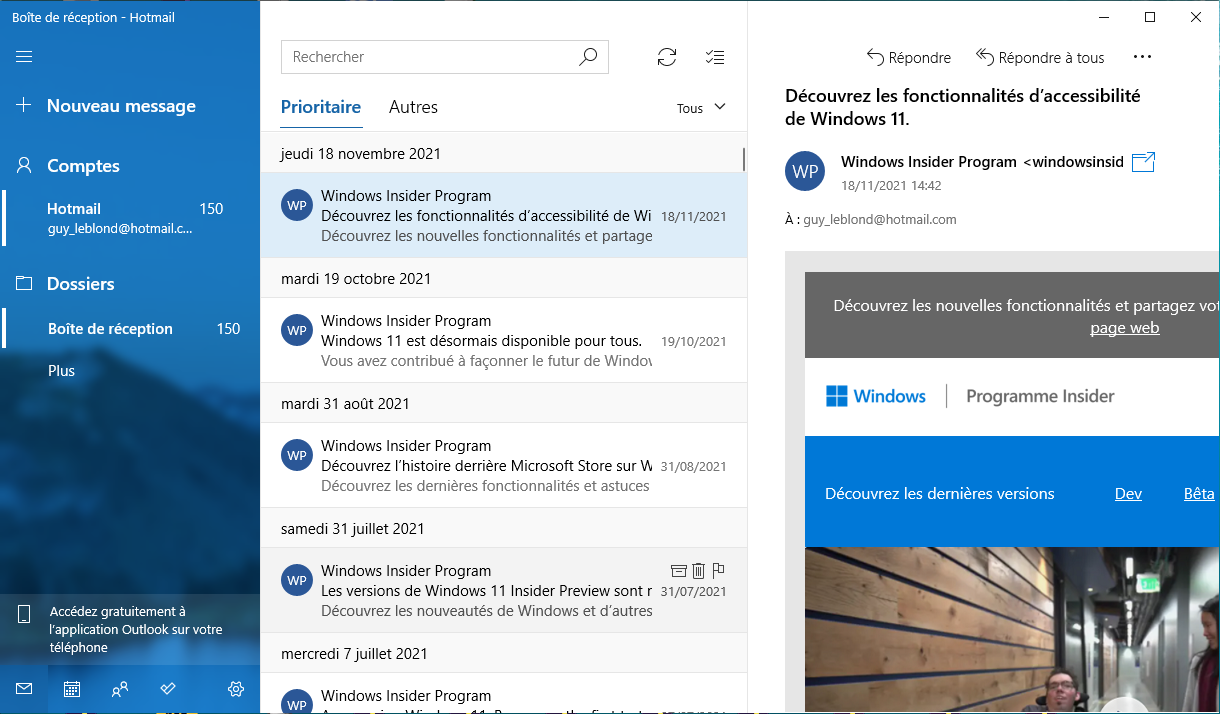Switch to Calendar from bottom bar
1220x714 pixels.
click(x=72, y=689)
